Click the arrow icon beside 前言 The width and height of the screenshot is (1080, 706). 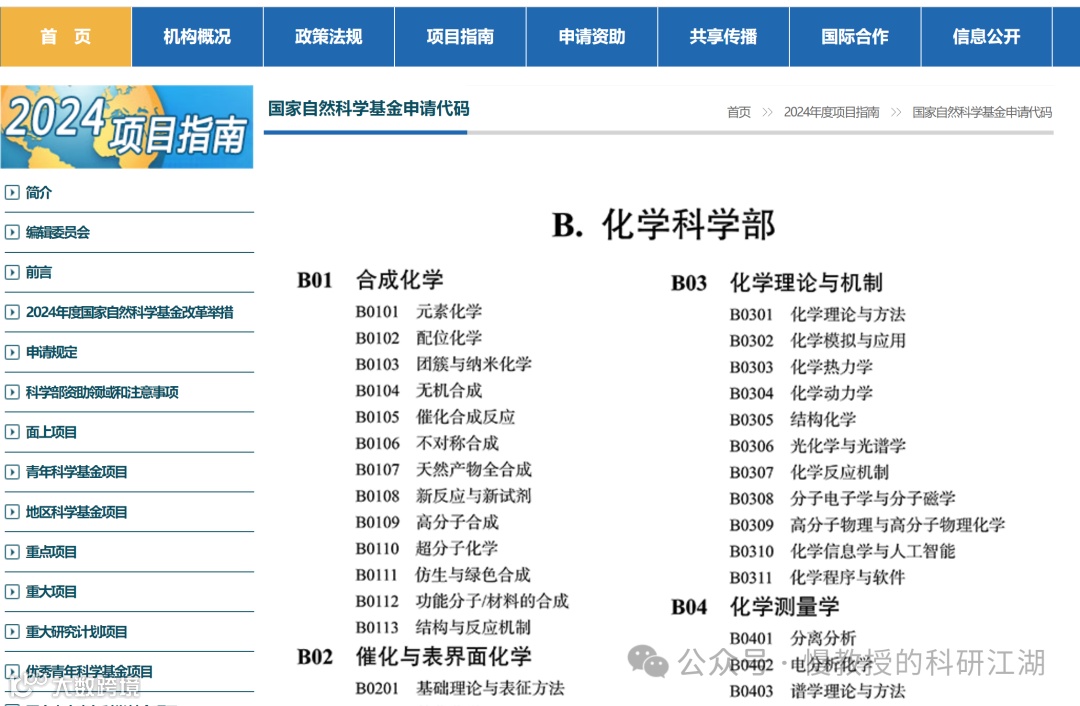click(12, 272)
